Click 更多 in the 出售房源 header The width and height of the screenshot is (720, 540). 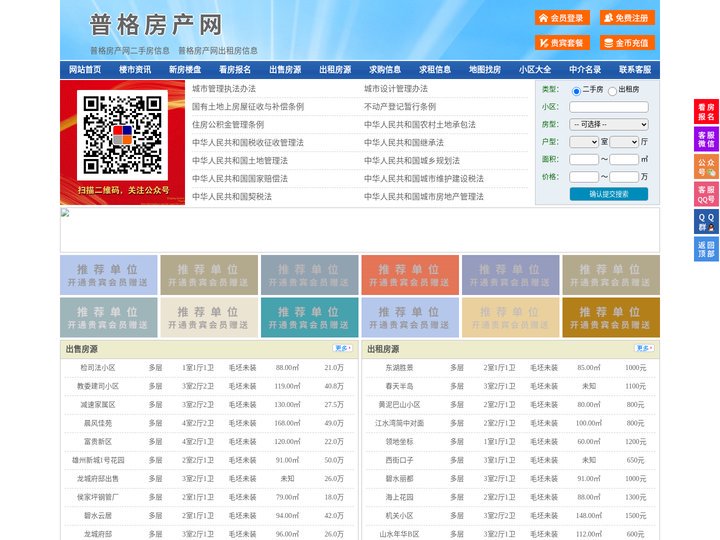[x=343, y=349]
